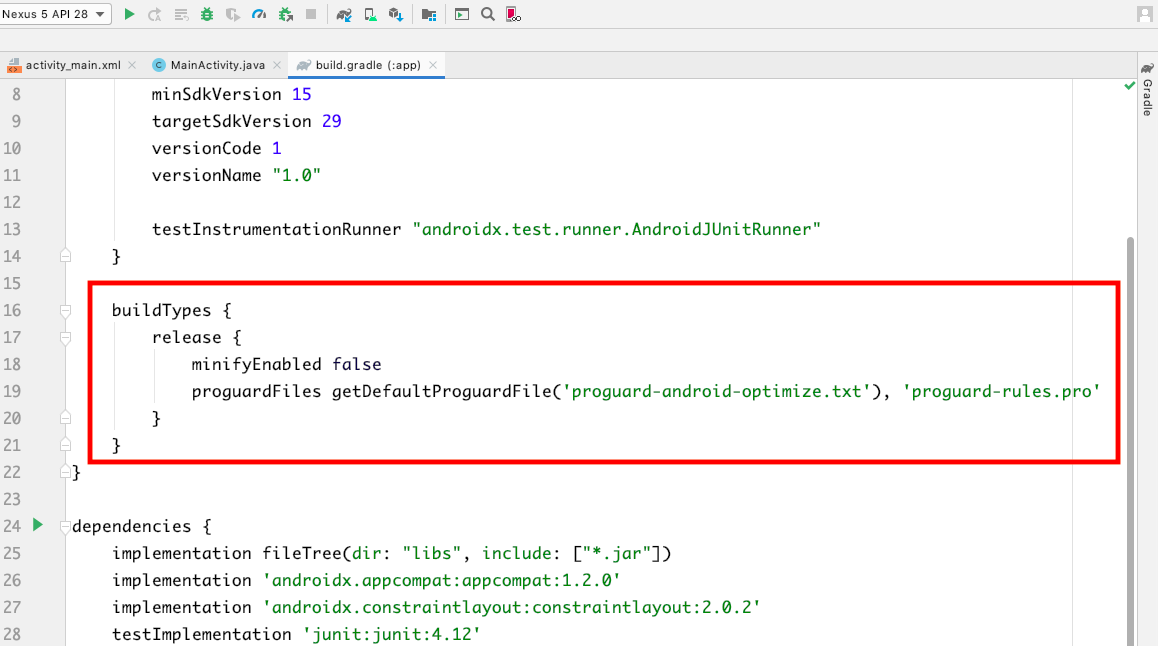Attach debugger to Android process icon
The height and width of the screenshot is (646, 1158).
(x=285, y=14)
